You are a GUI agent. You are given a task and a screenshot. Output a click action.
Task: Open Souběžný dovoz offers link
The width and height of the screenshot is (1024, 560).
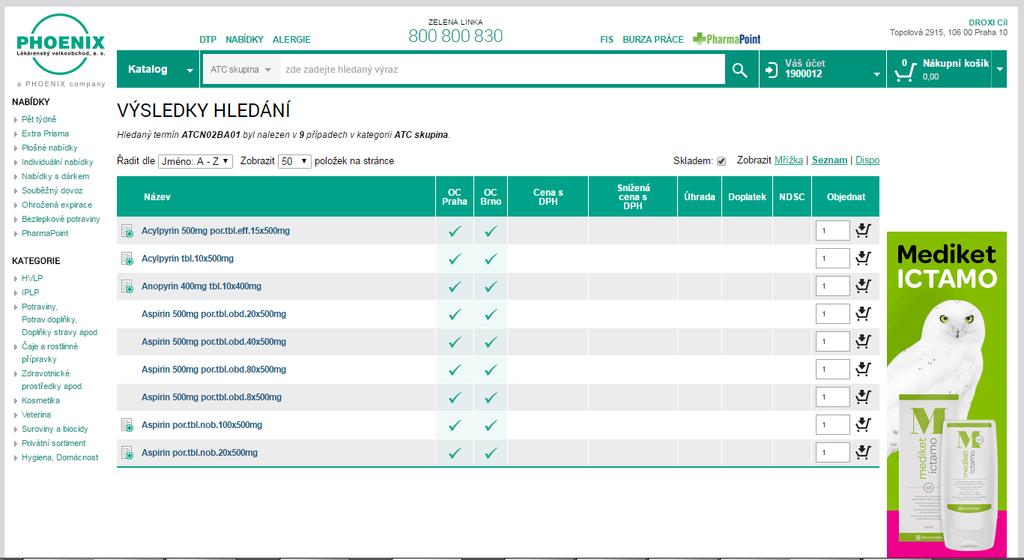point(52,191)
